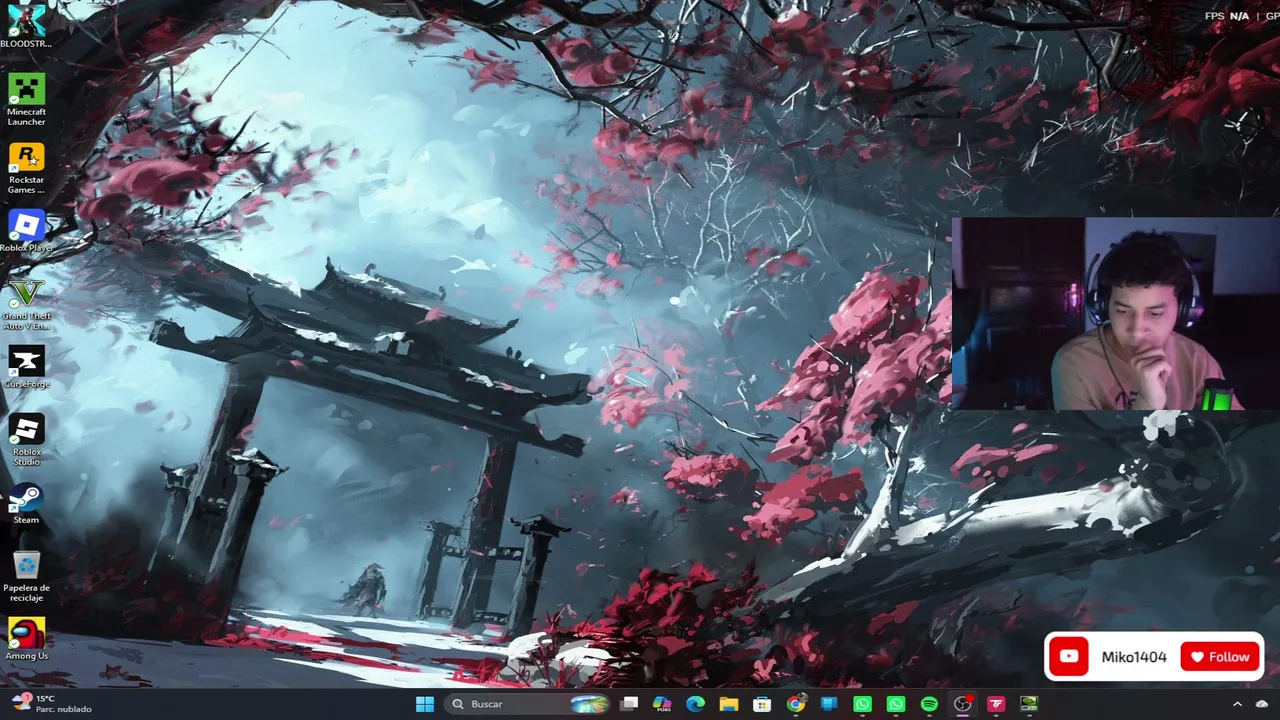
Task: Switch to OBS Studio on the taskbar
Action: 962,704
